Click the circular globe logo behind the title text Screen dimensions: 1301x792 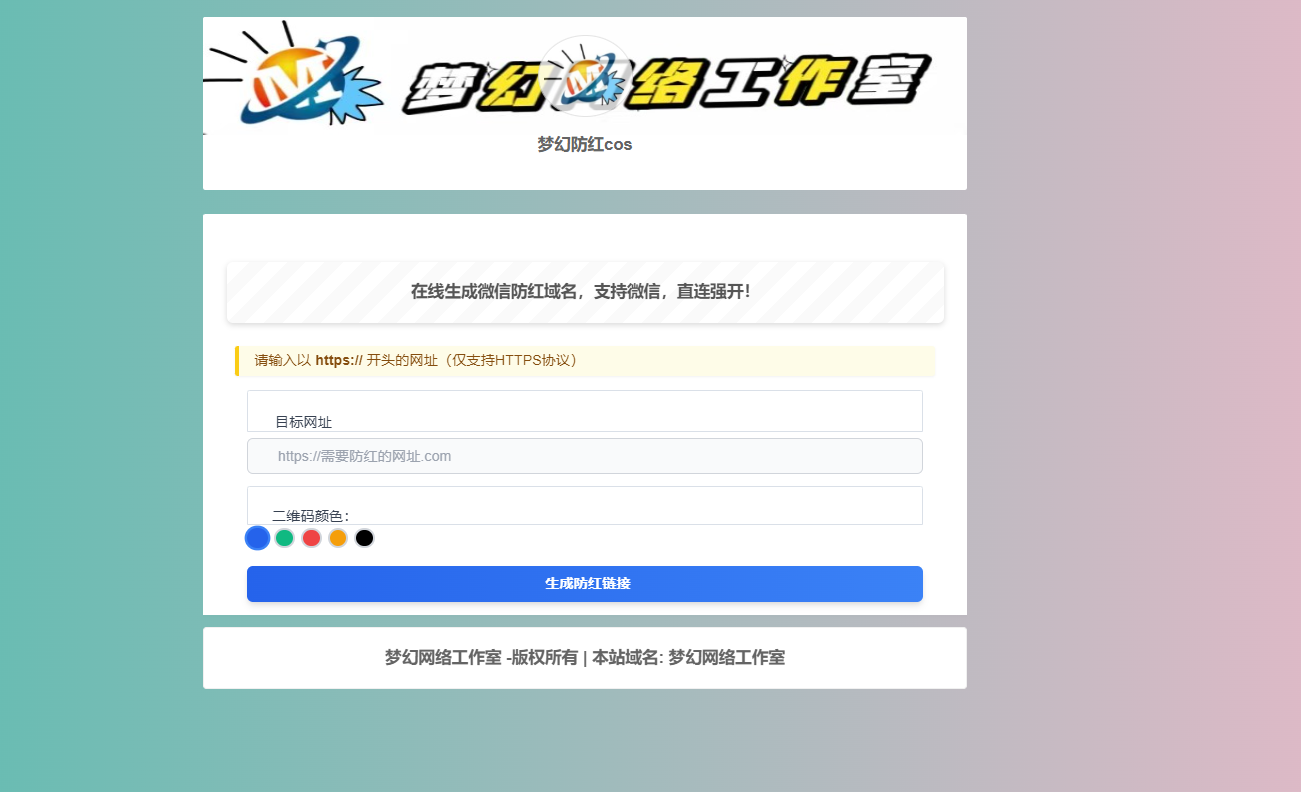[584, 75]
